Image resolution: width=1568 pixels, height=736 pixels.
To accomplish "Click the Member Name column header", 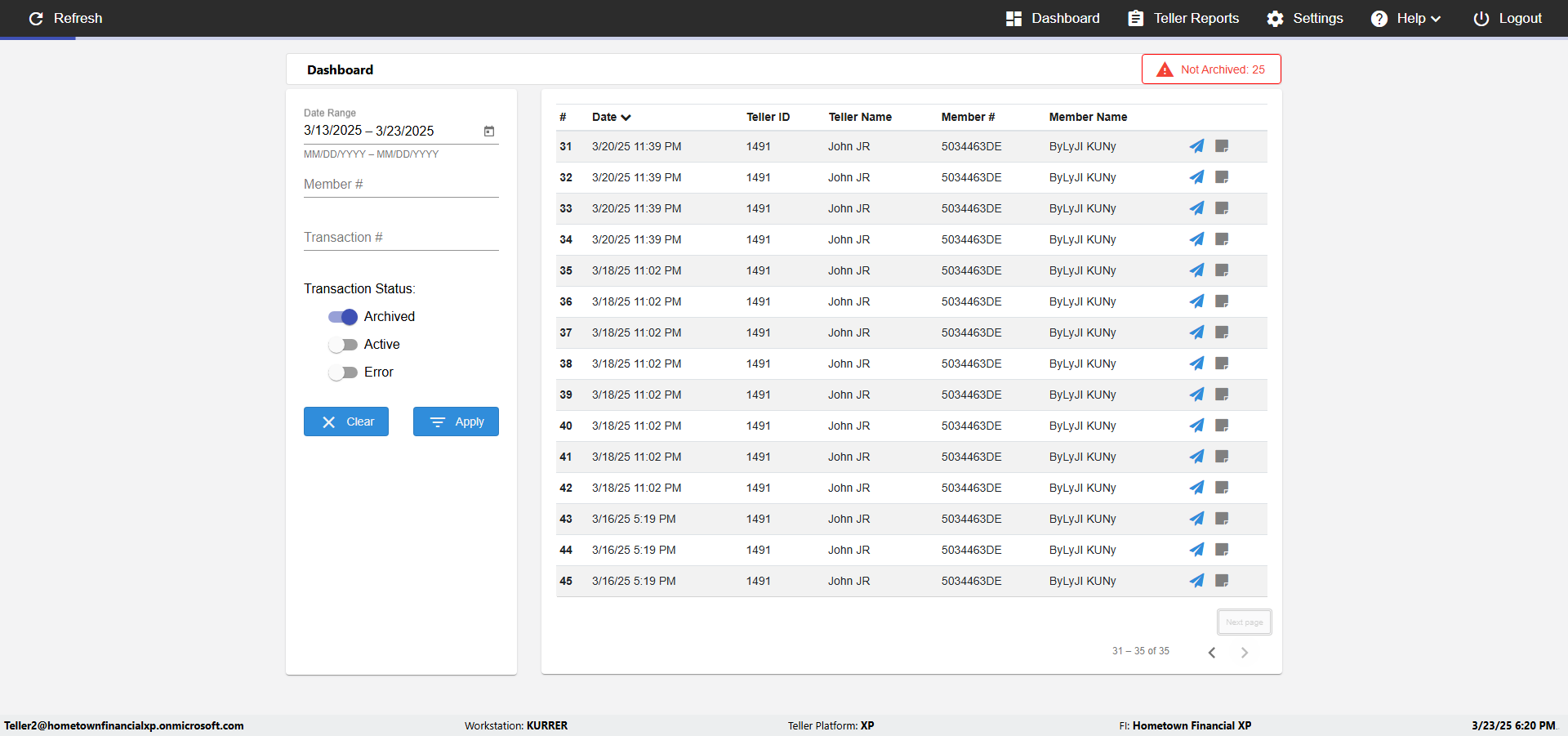I will coord(1088,117).
